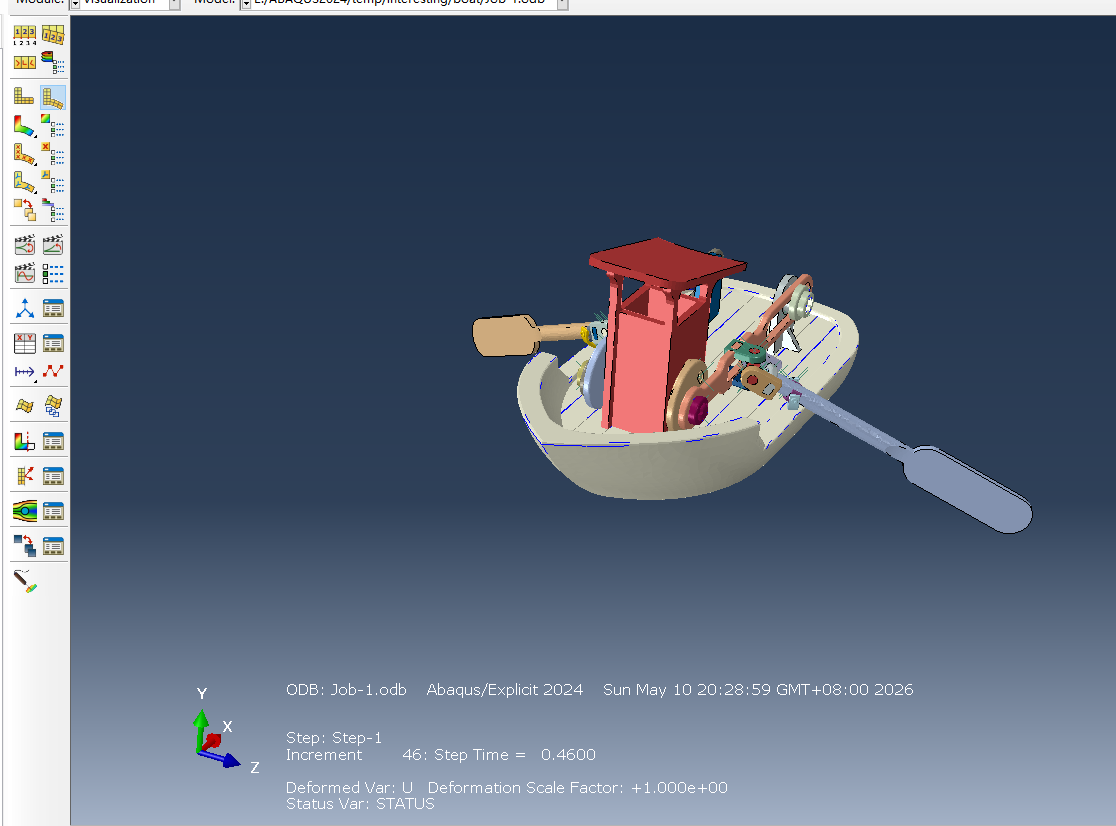Screen dimensions: 1116x826
Task: Open Superimpose Options with the tilted 123 icon
Action: pos(53,35)
